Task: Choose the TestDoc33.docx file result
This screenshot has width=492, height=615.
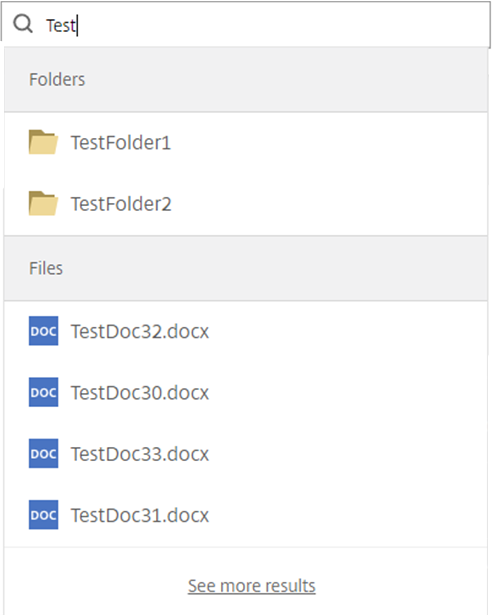Action: pos(246,454)
